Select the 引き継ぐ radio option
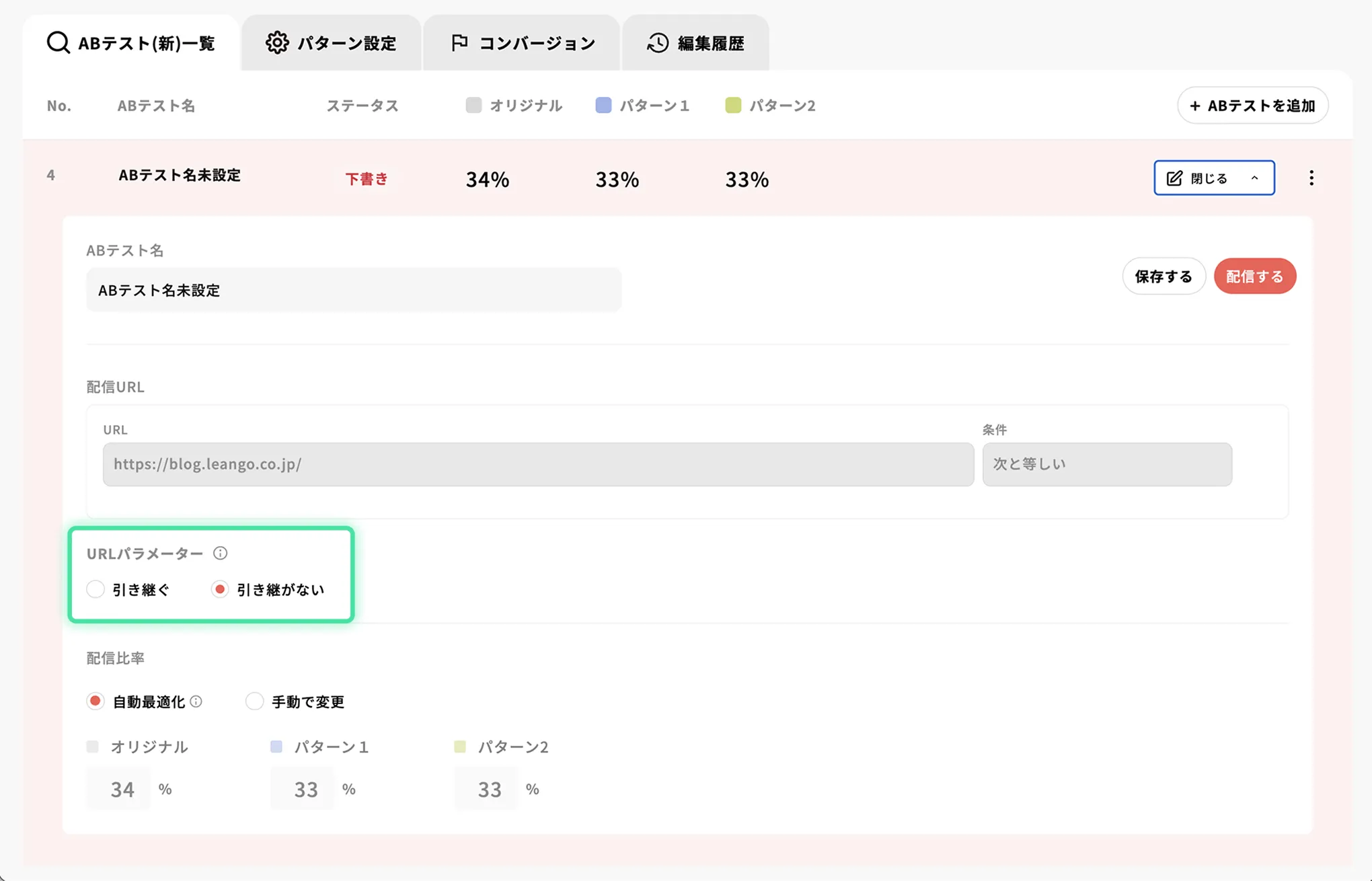The width and height of the screenshot is (1372, 881). pyautogui.click(x=96, y=589)
